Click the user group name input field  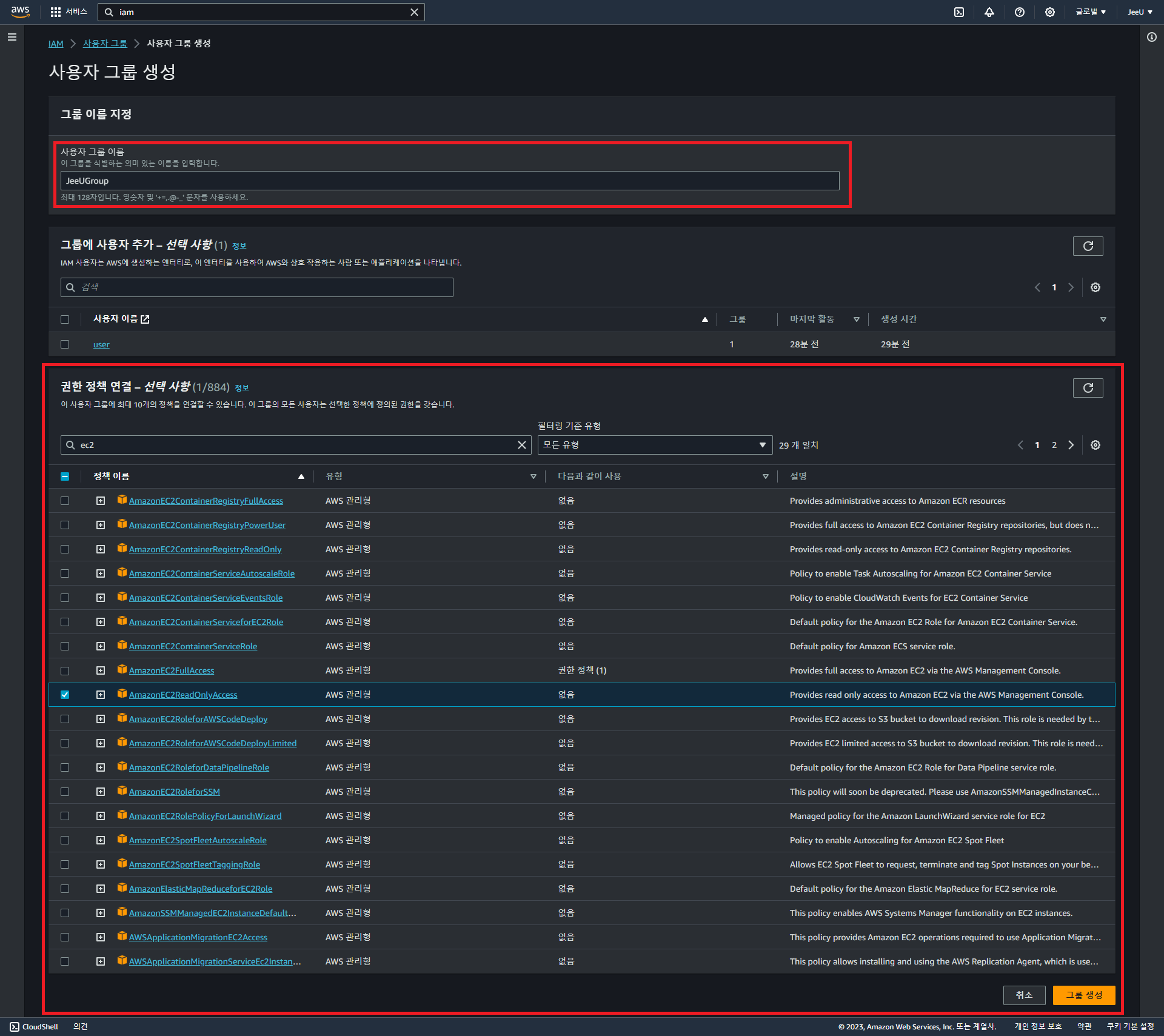coord(449,181)
